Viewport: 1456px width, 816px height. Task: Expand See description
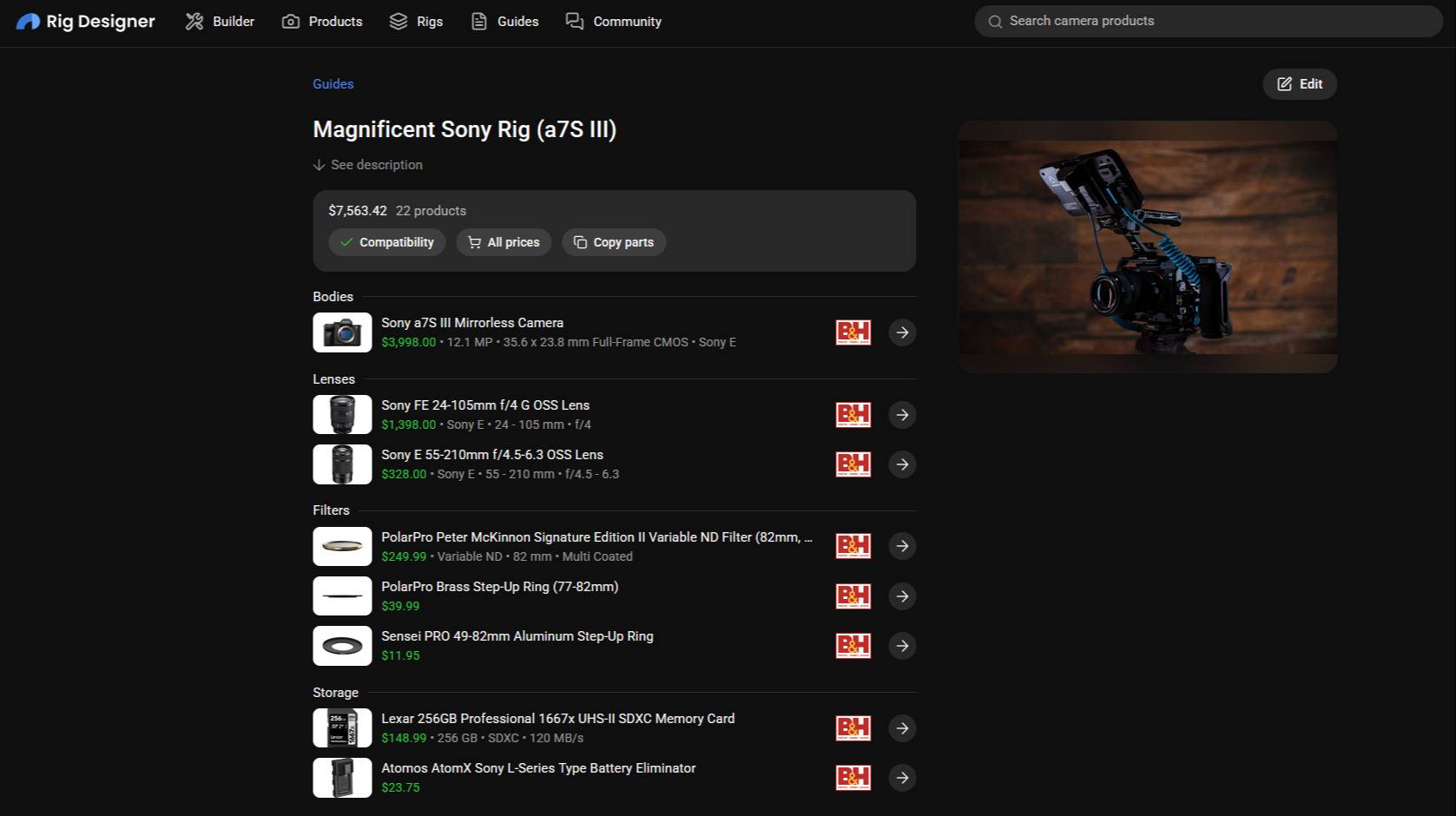pyautogui.click(x=368, y=165)
